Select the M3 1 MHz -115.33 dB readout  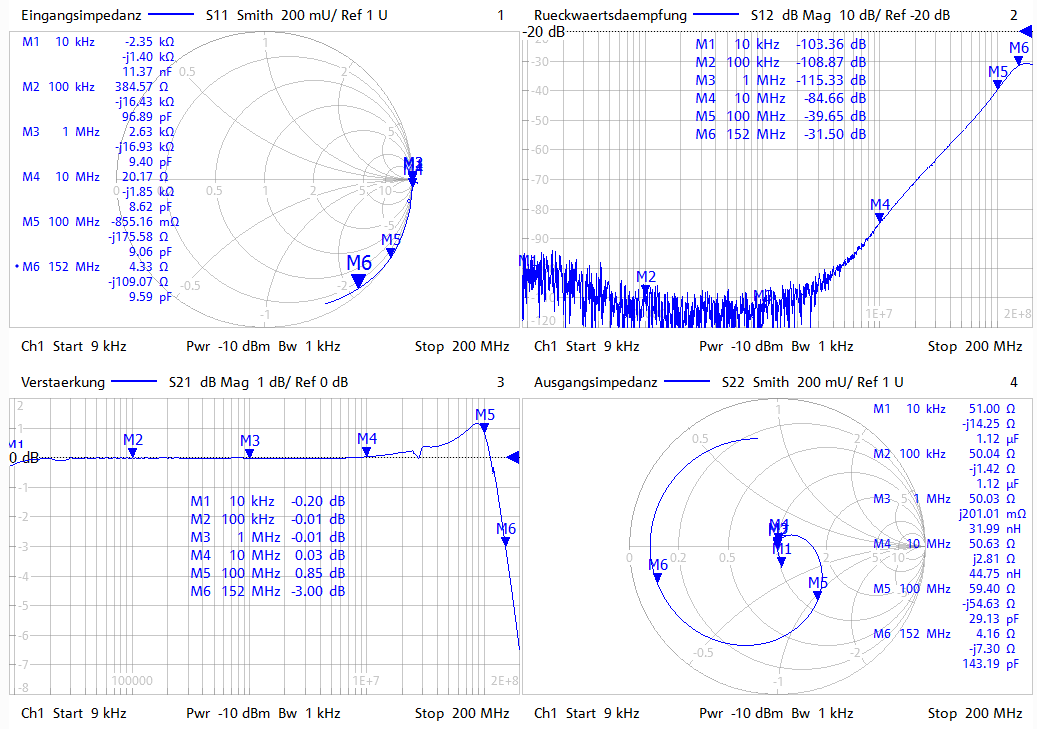point(780,80)
